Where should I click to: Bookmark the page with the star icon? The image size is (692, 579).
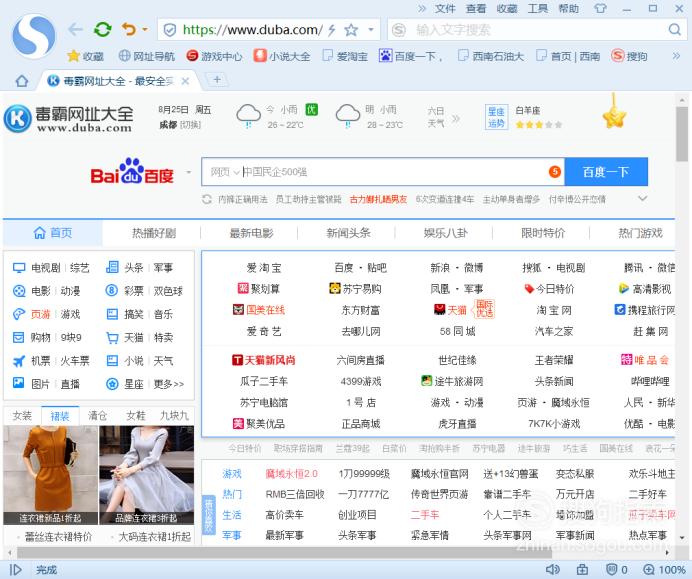pos(351,30)
